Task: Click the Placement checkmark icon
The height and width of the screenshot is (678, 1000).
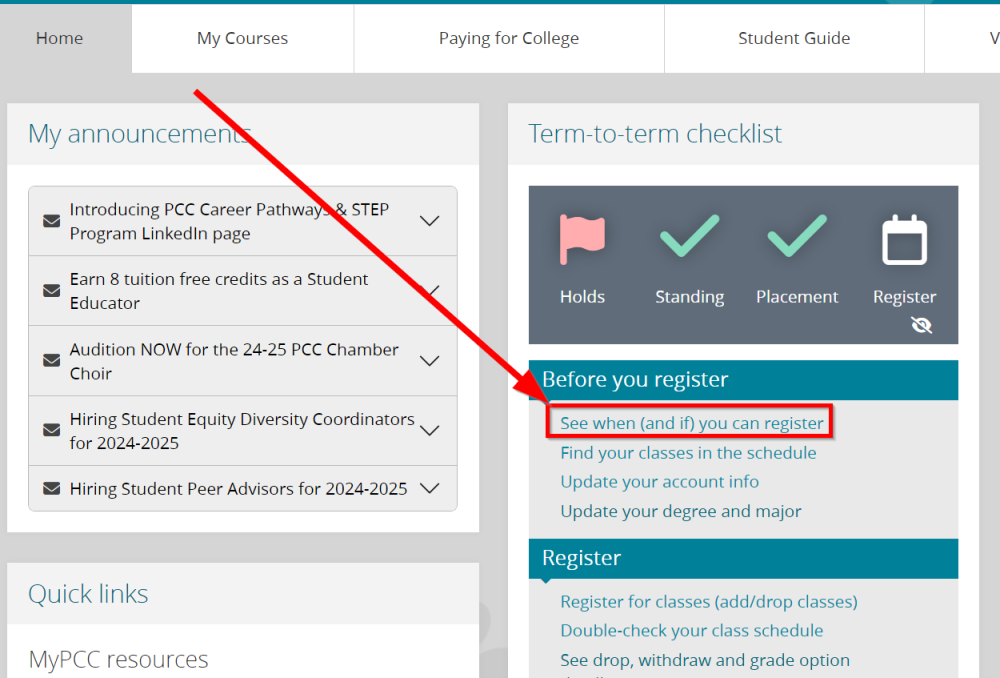Action: coord(797,235)
